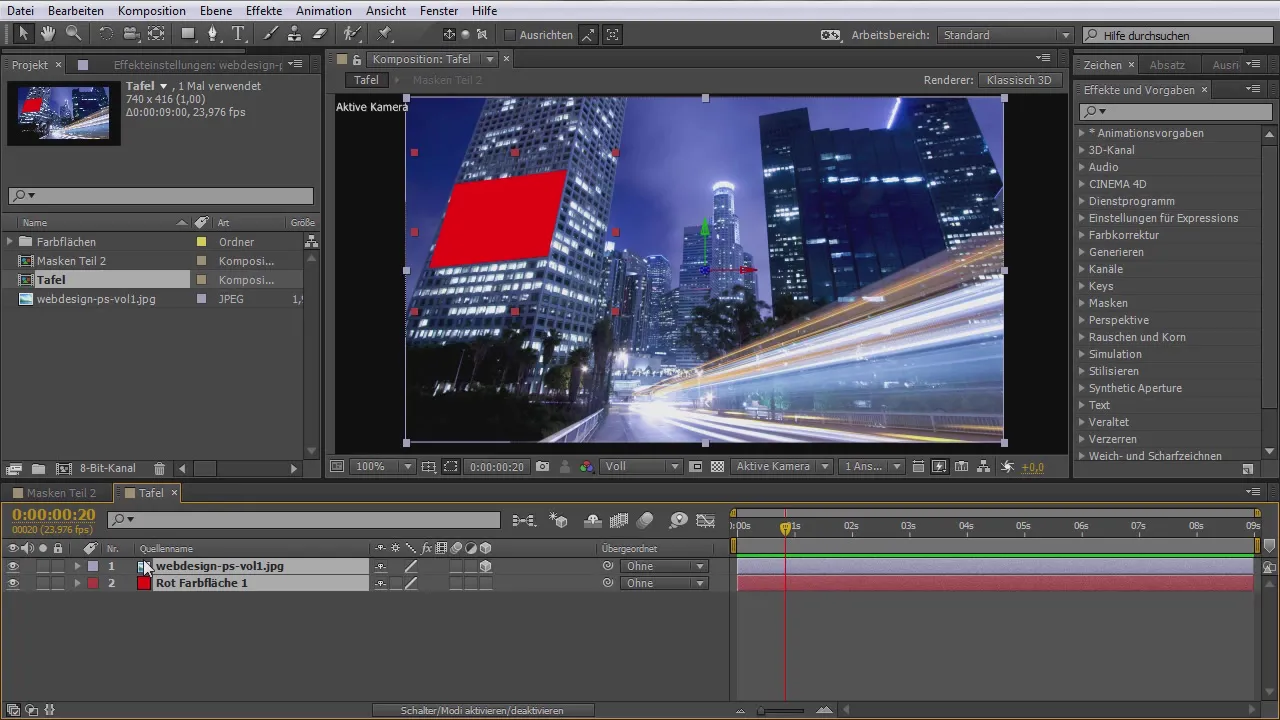Hide the webdesign-ps-vol1.jpg layer

(x=13, y=566)
